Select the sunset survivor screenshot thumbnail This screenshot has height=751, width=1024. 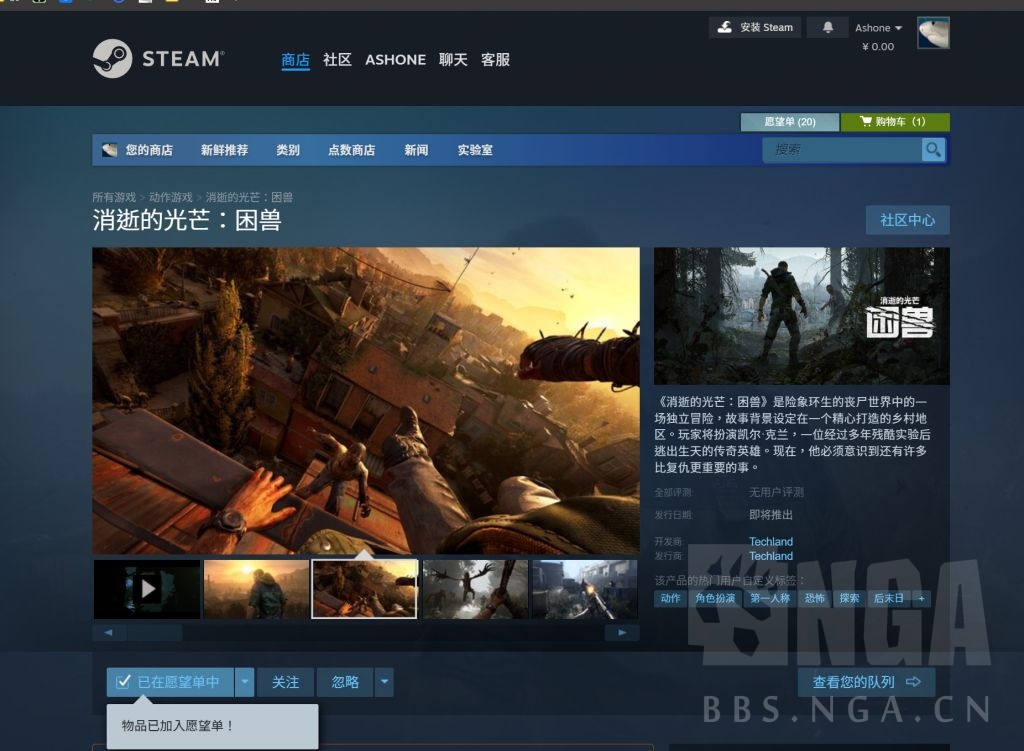click(256, 589)
